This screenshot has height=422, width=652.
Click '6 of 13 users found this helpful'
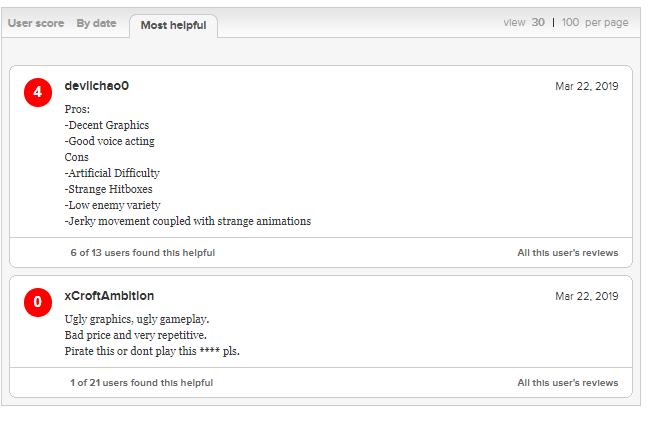(x=143, y=253)
